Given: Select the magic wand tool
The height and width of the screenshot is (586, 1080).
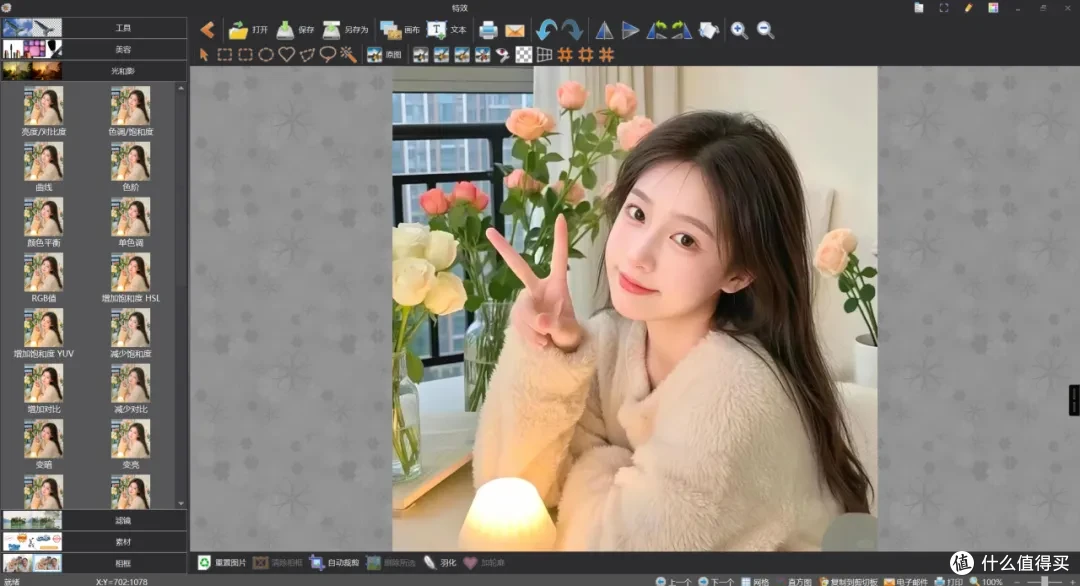Looking at the screenshot, I should [x=349, y=54].
